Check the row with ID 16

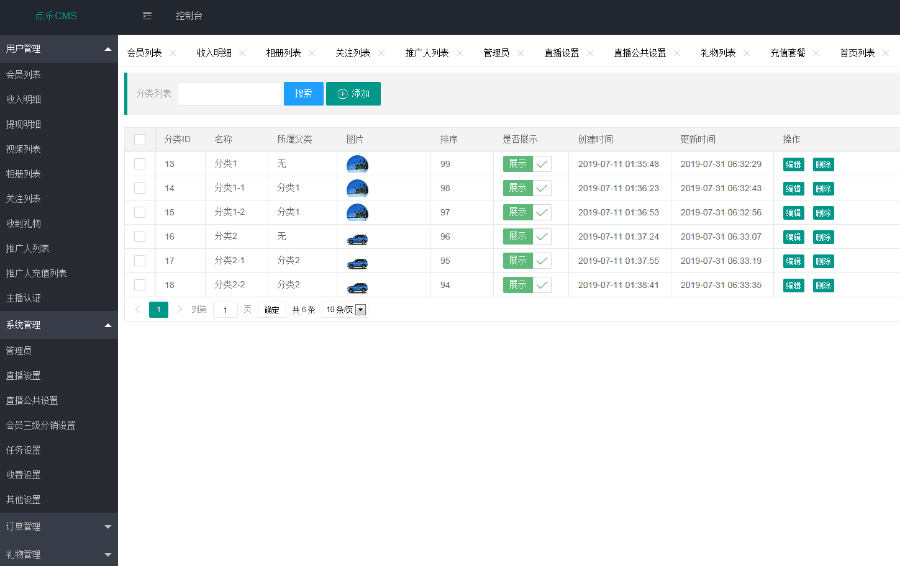coord(139,236)
